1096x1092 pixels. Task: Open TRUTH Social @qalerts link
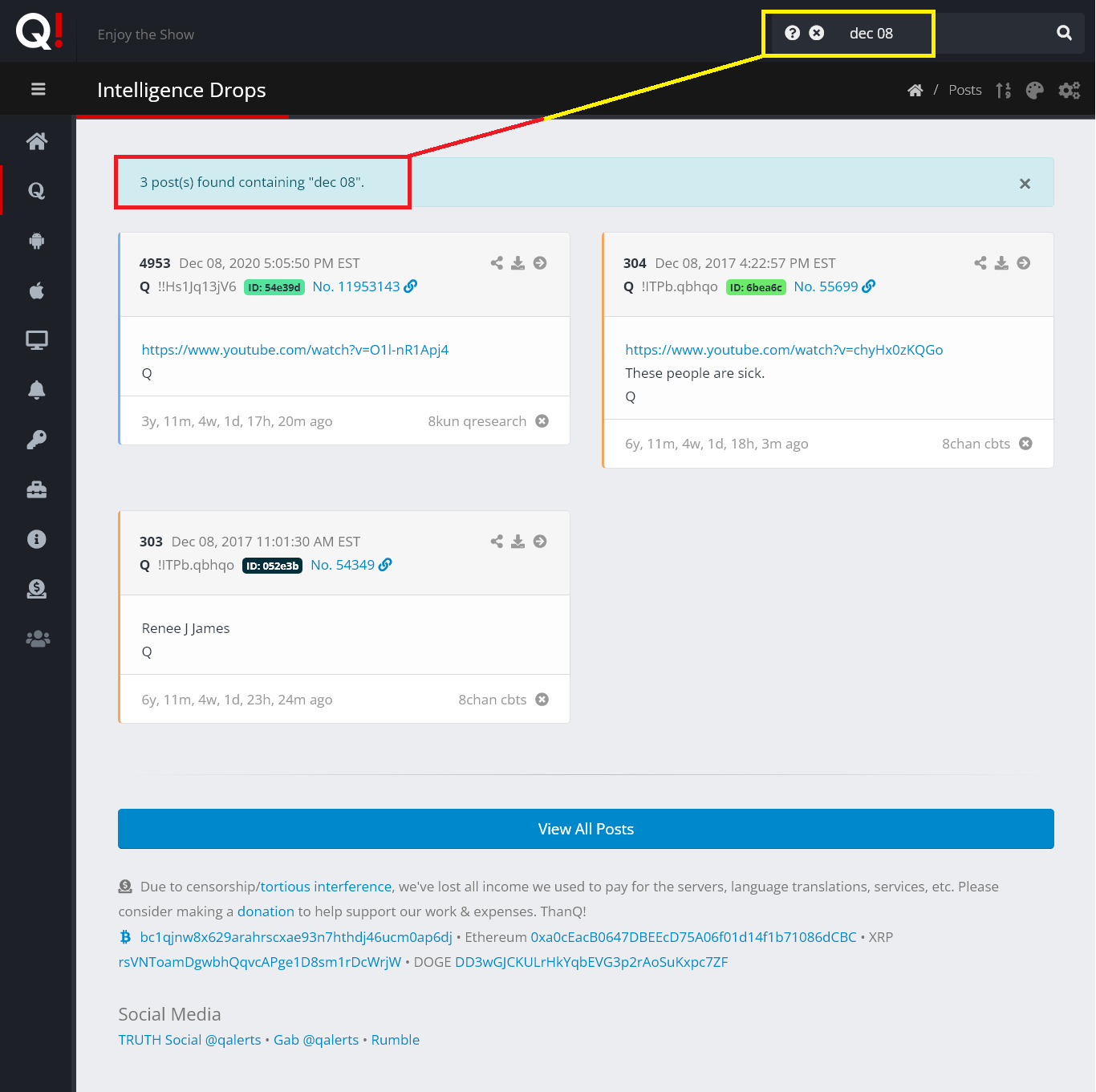189,1040
